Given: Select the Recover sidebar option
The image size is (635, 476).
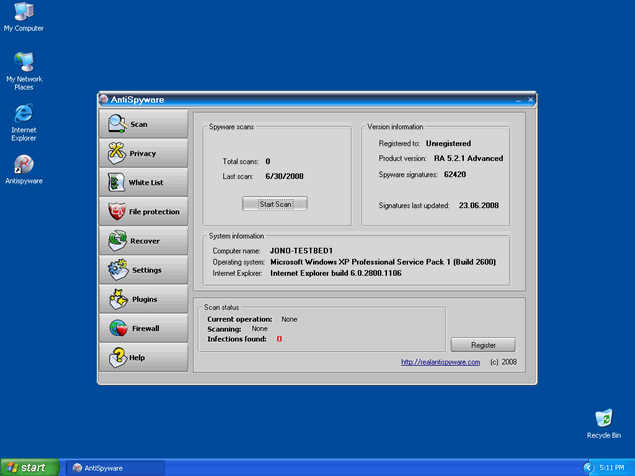Looking at the screenshot, I should pos(143,241).
